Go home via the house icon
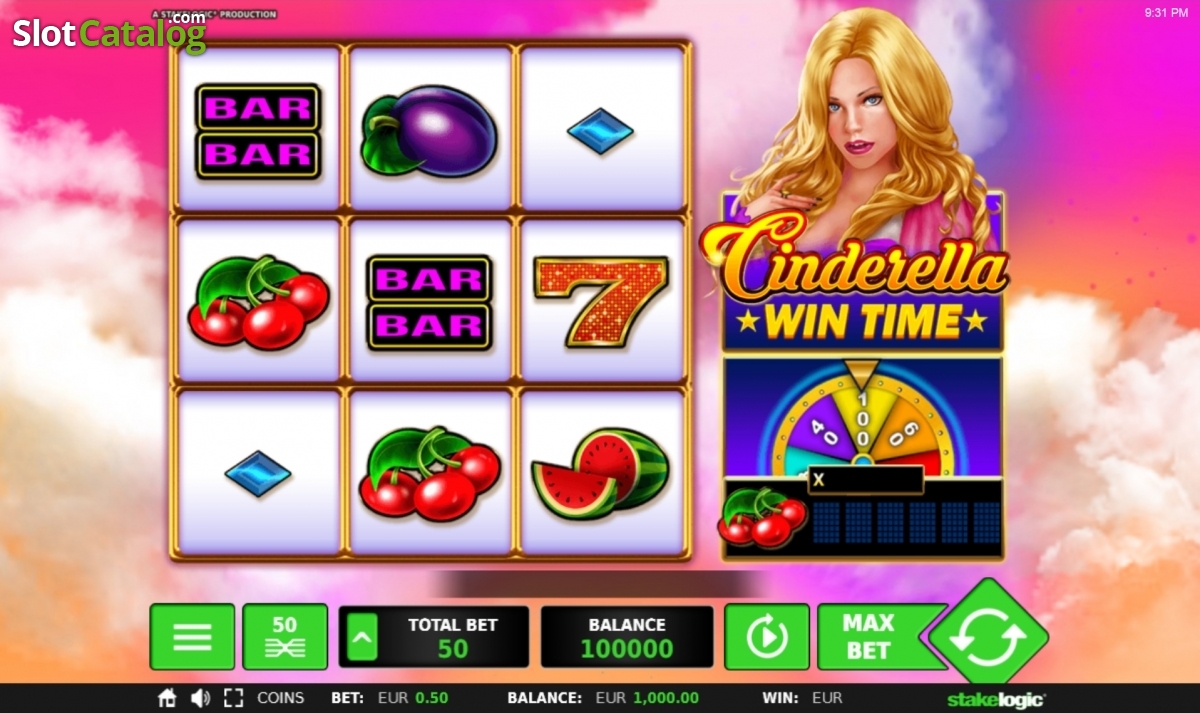The height and width of the screenshot is (713, 1200). point(168,698)
